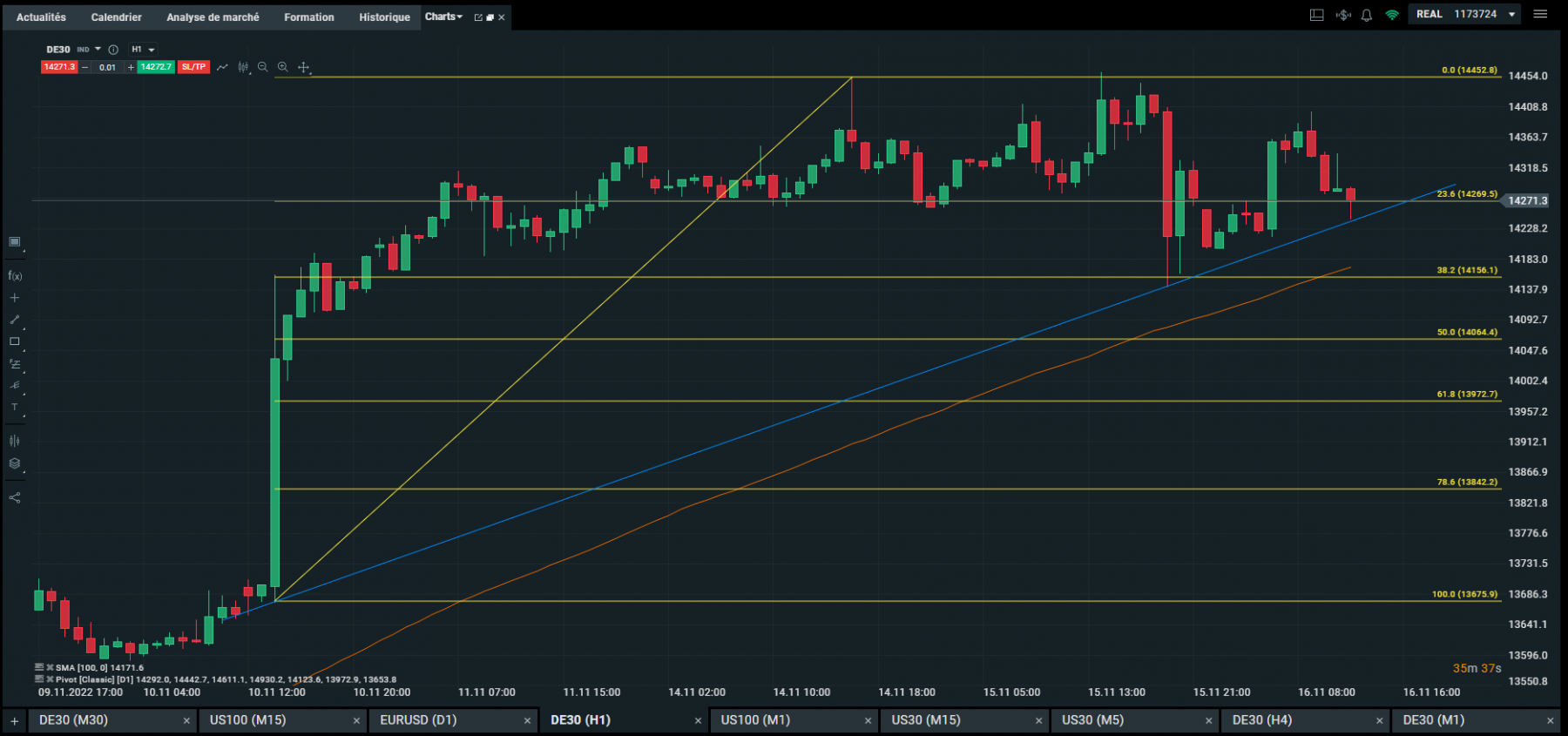
Task: Zoom out the chart
Action: coord(263,67)
